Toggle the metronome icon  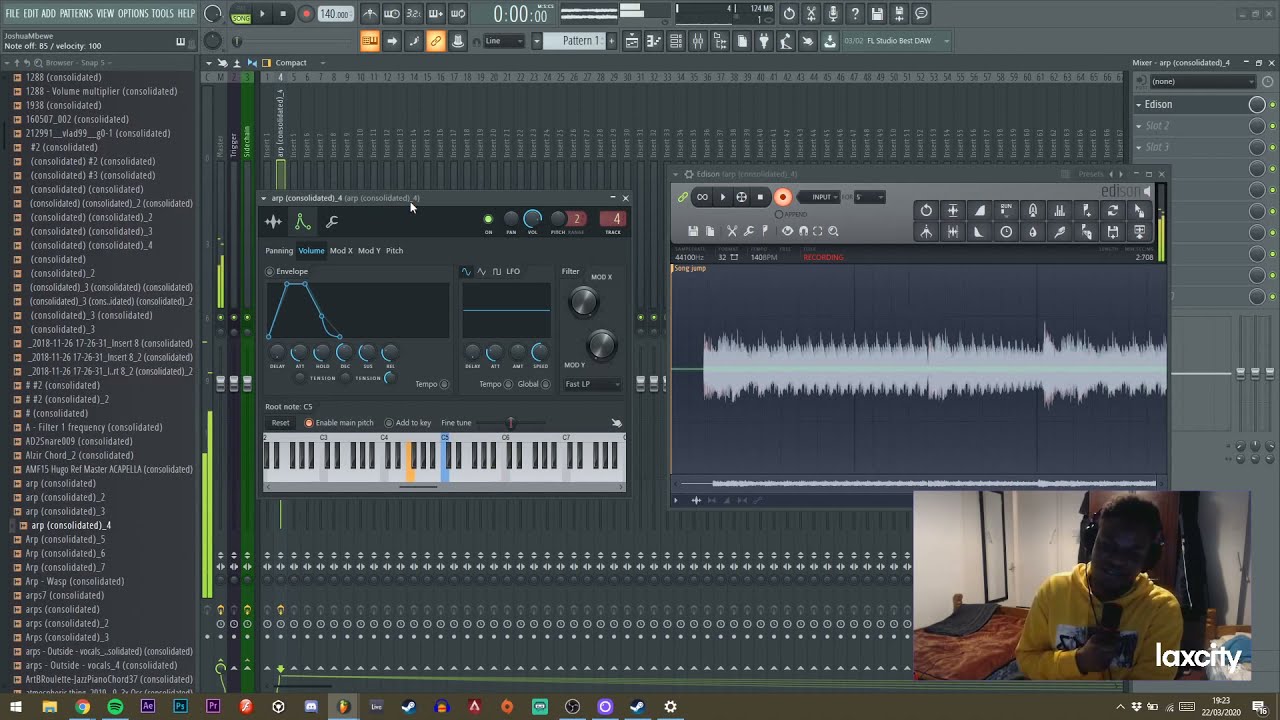click(370, 14)
